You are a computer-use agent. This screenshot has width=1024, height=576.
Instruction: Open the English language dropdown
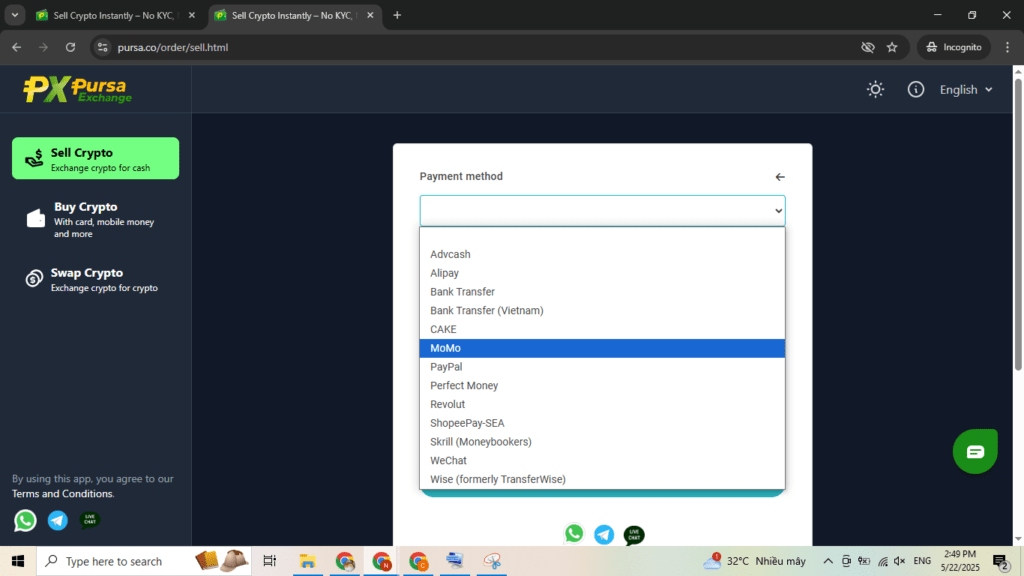[966, 89]
